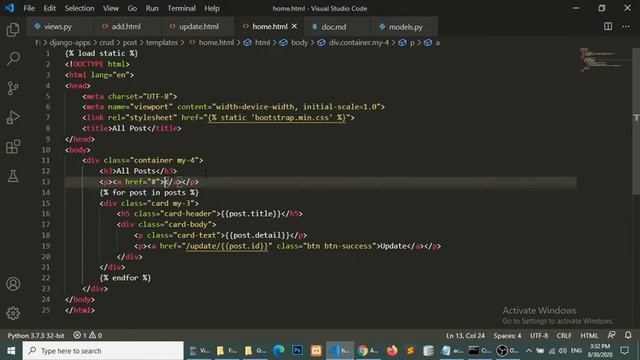Click the vertical editor scrollbar
The height and width of the screenshot is (360, 640).
(636, 121)
